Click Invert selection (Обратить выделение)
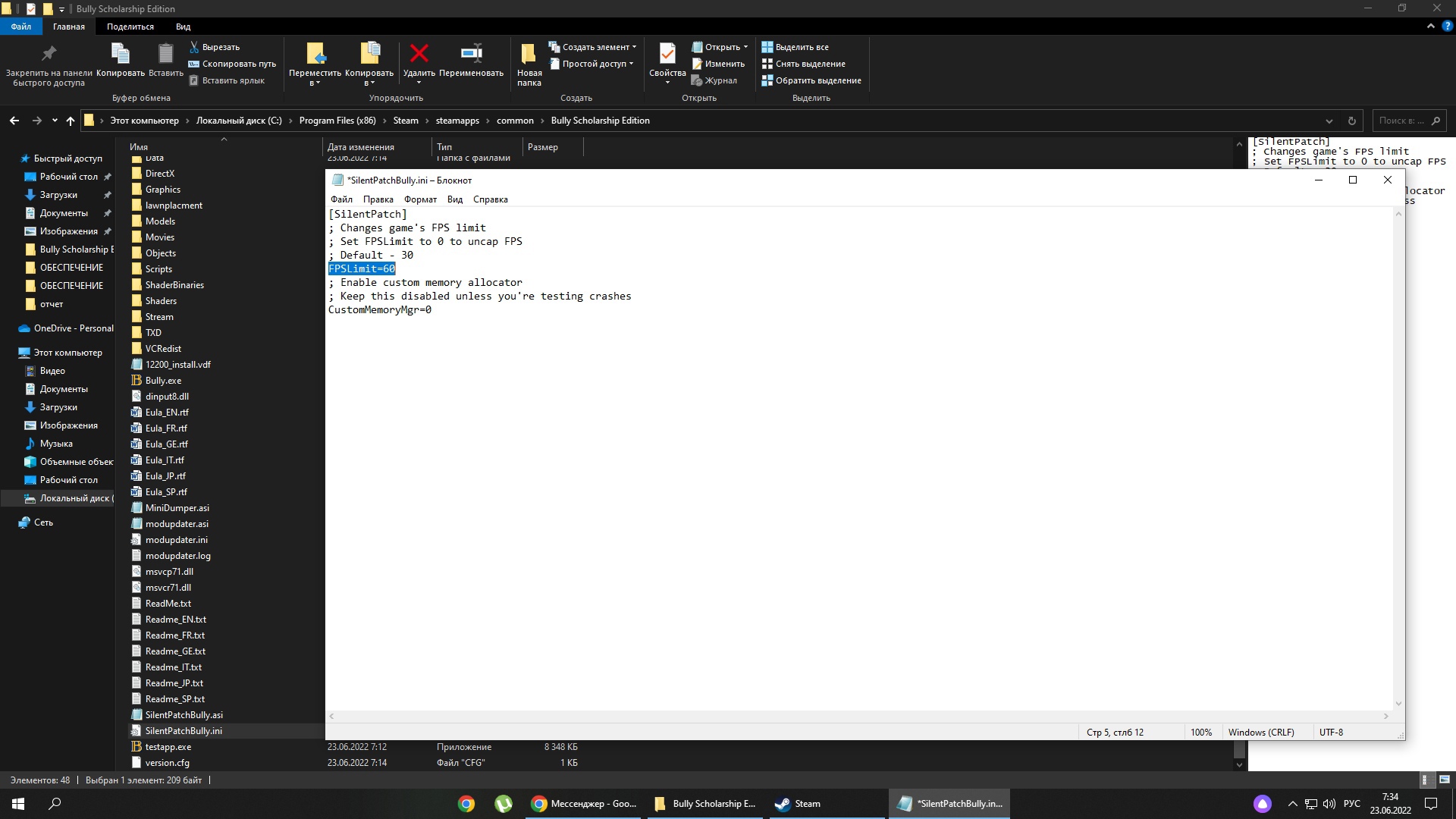Image resolution: width=1456 pixels, height=819 pixels. click(x=811, y=80)
